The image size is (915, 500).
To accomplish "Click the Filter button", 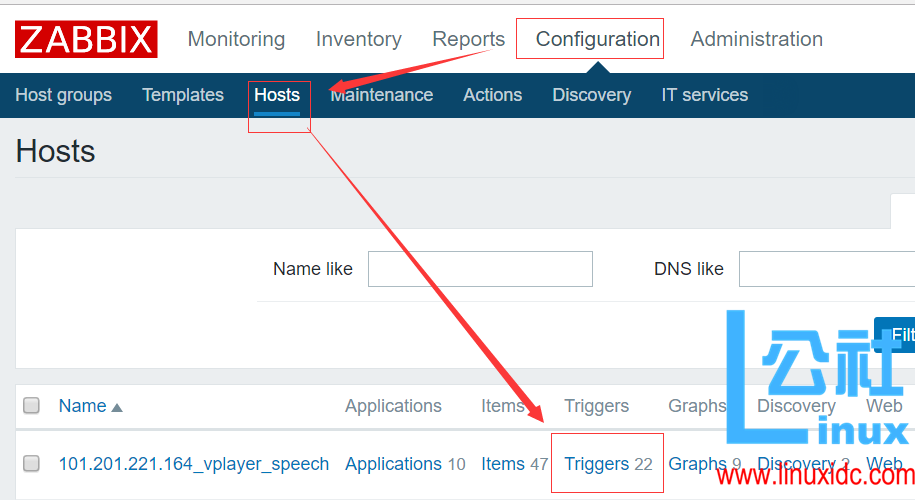I will (x=895, y=335).
